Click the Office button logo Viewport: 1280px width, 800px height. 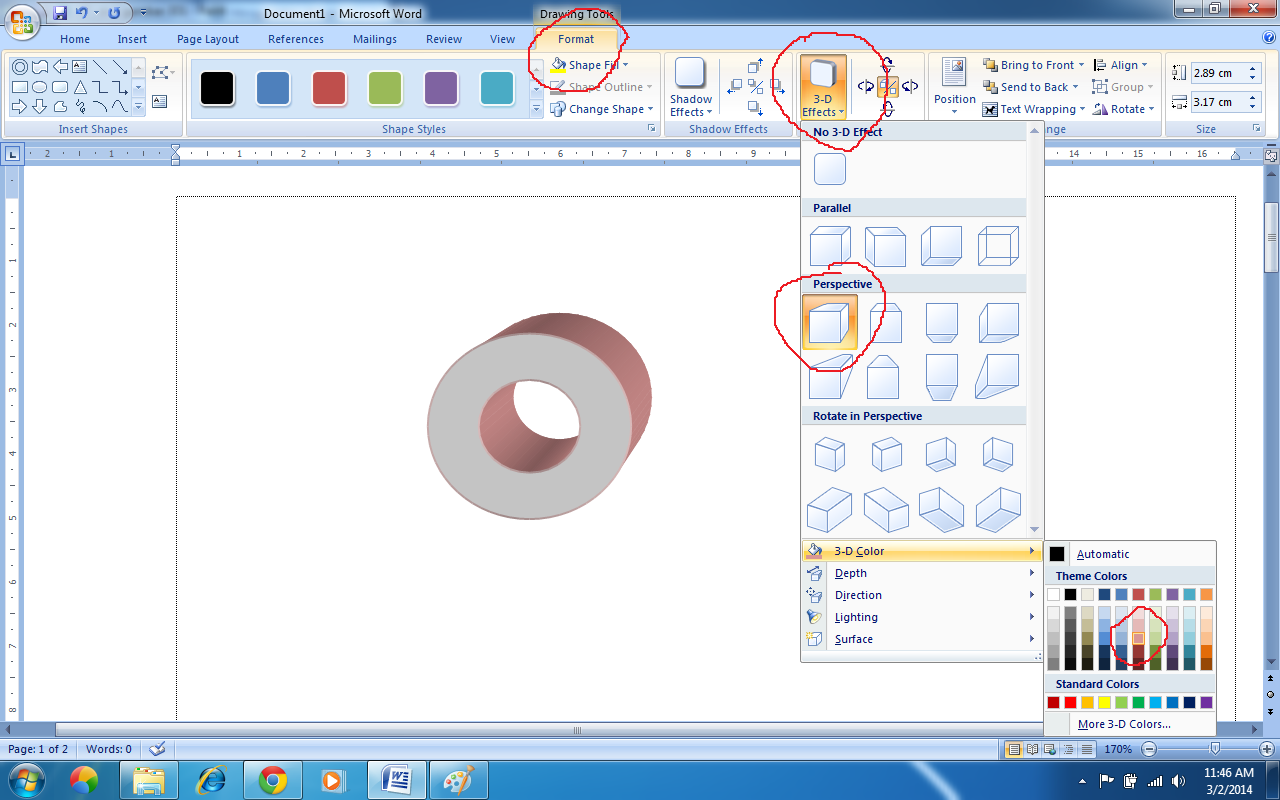click(x=22, y=22)
